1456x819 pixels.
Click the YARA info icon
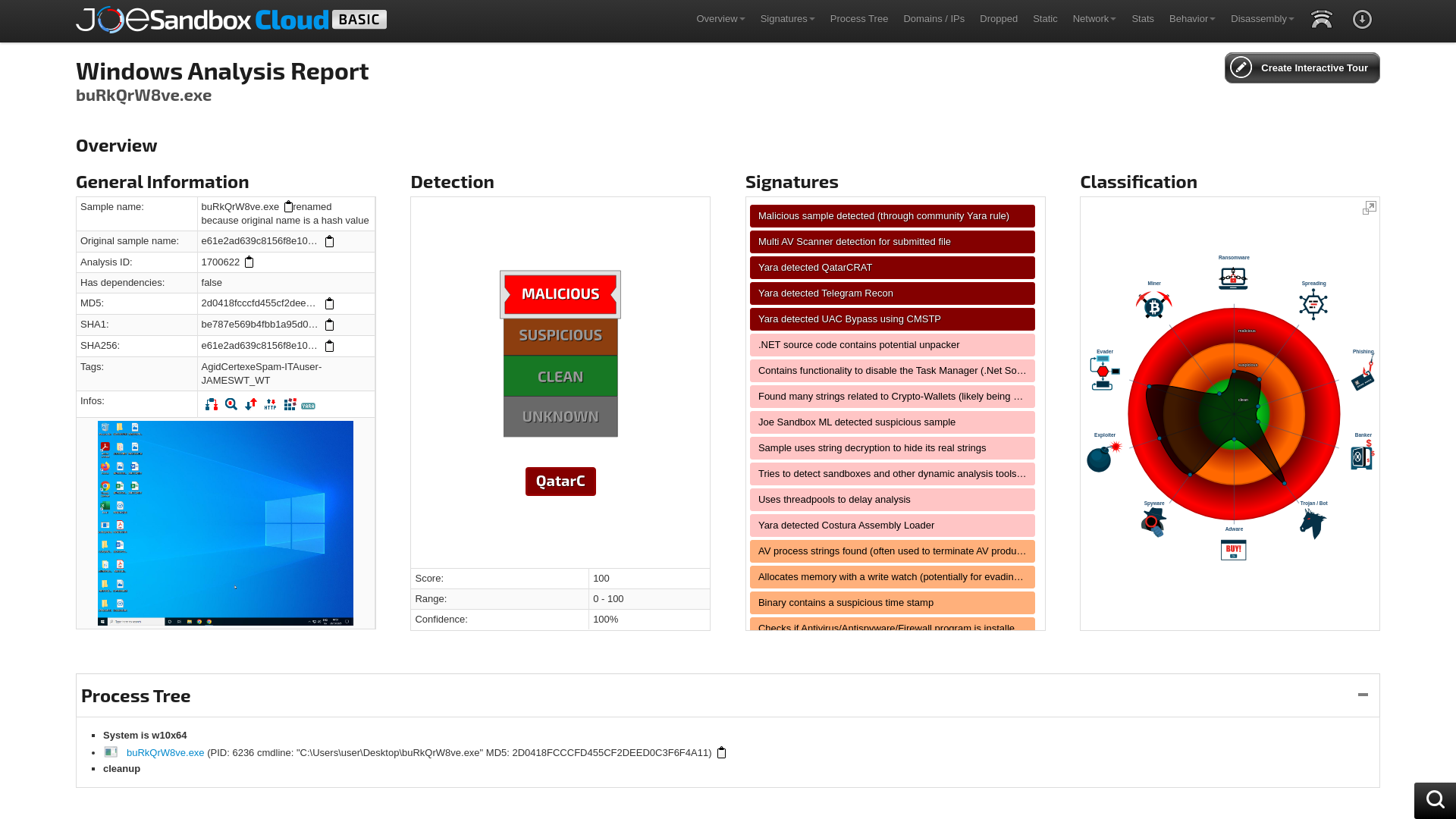(x=308, y=406)
